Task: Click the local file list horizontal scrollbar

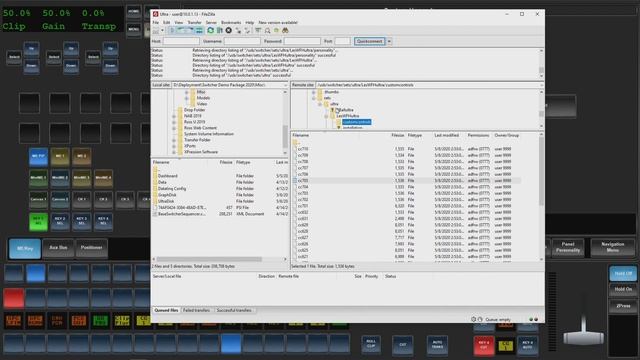Action: (x=209, y=259)
